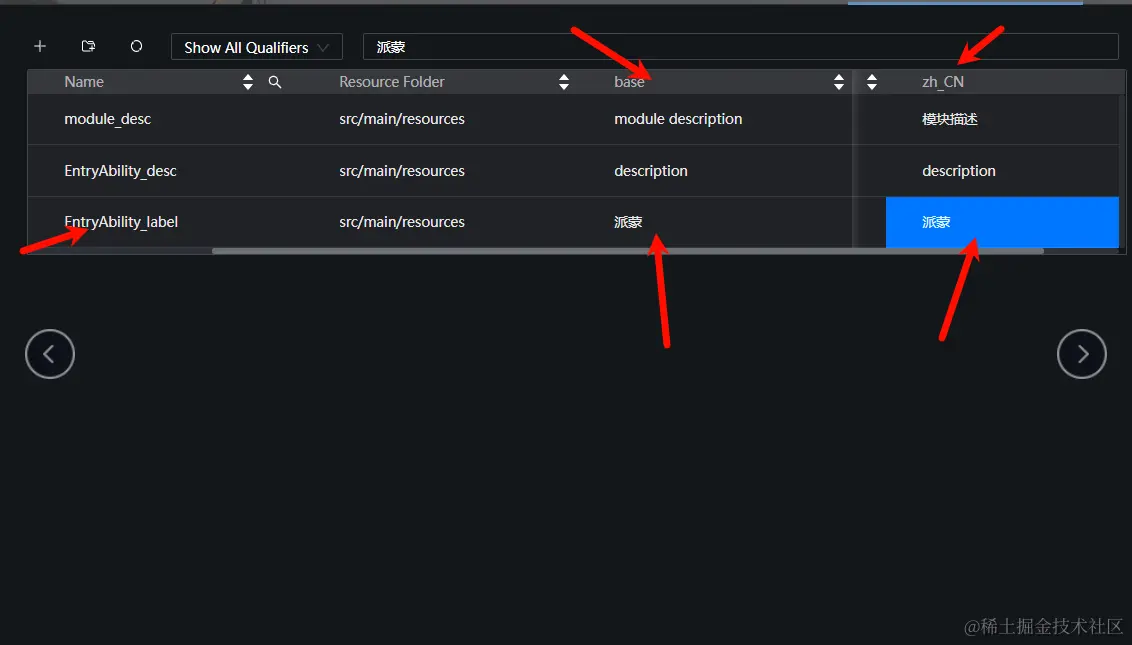
Task: Click base value 派蒙 of EntryAbility_label
Action: [x=628, y=222]
